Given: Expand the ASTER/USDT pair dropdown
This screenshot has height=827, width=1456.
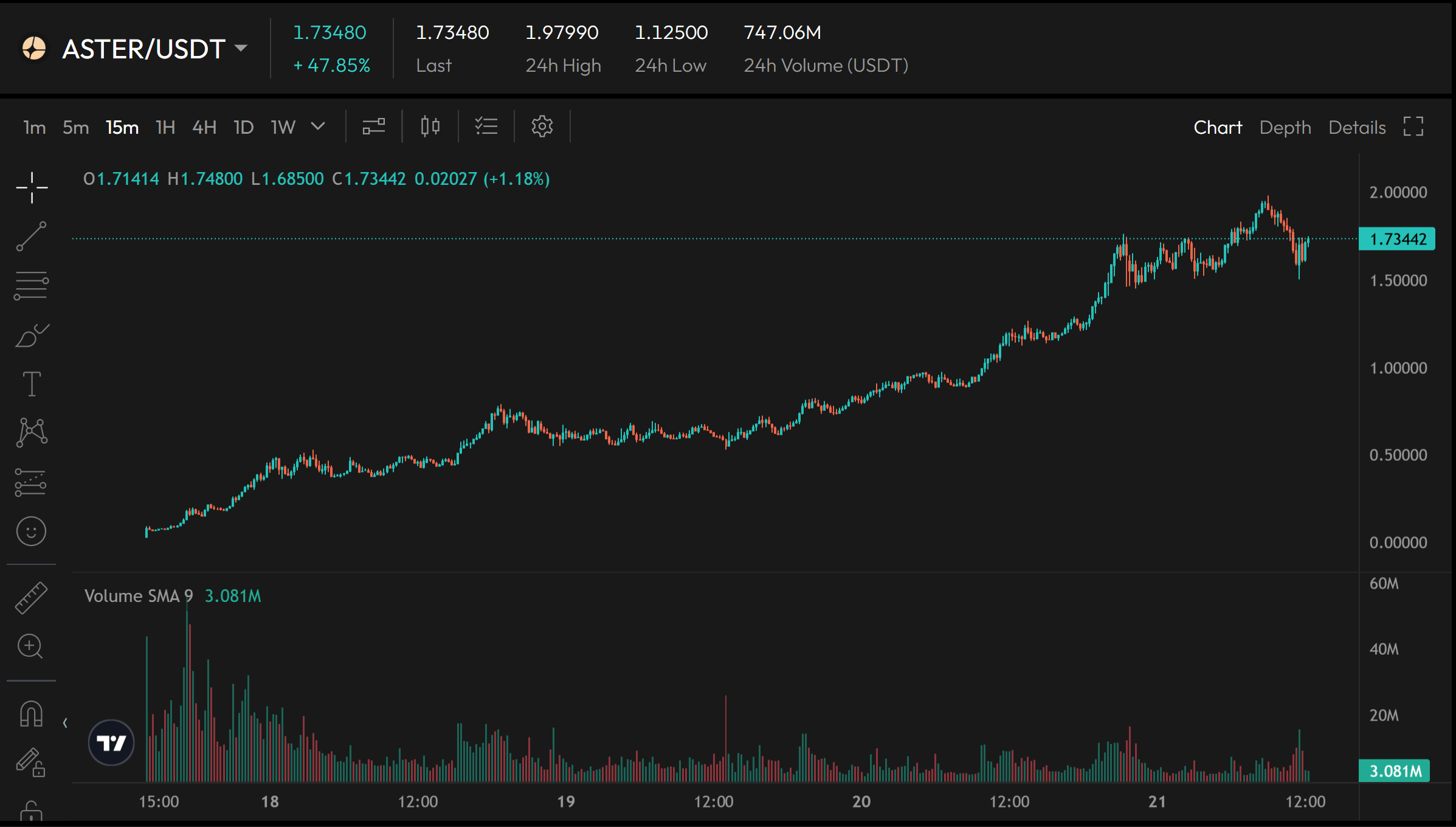Looking at the screenshot, I should point(241,49).
